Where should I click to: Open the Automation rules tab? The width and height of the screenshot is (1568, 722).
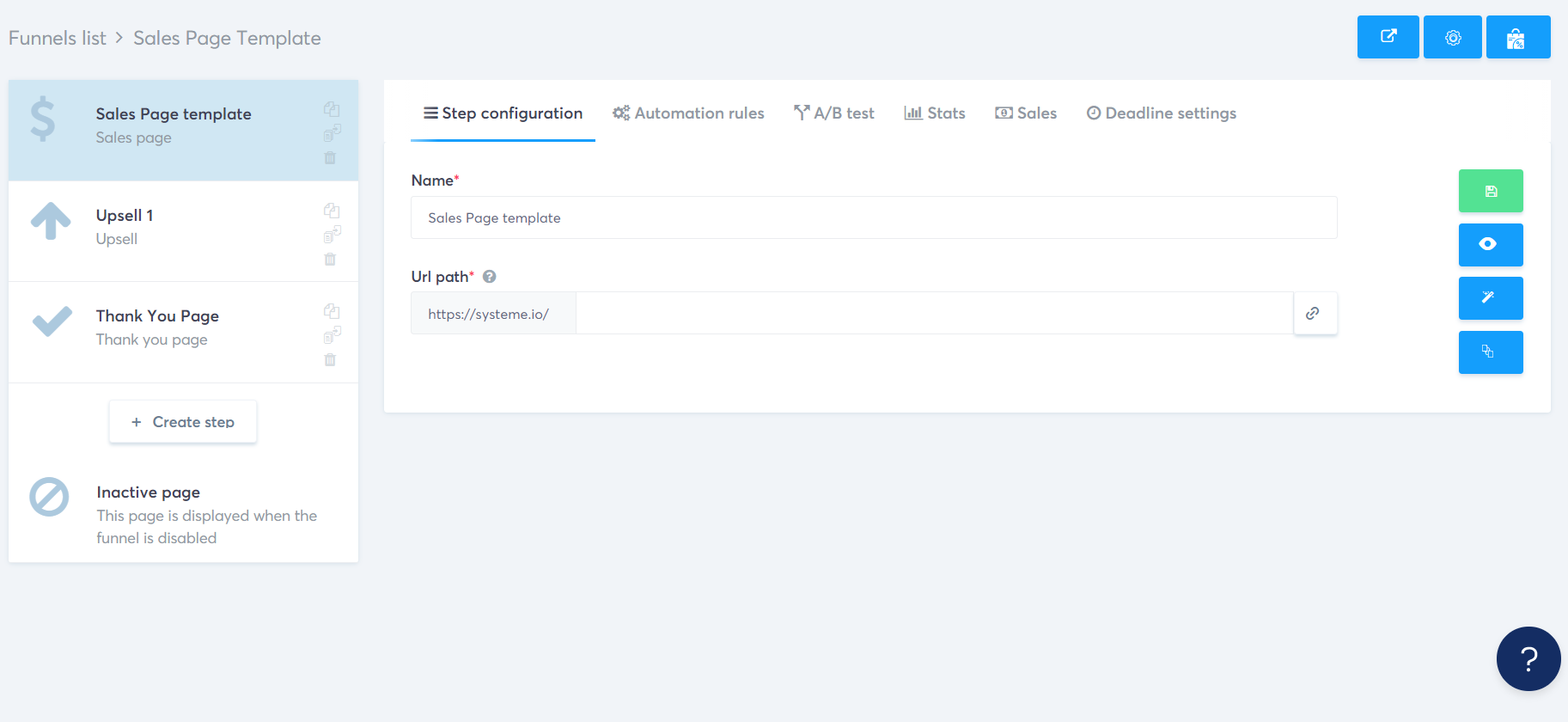(688, 113)
